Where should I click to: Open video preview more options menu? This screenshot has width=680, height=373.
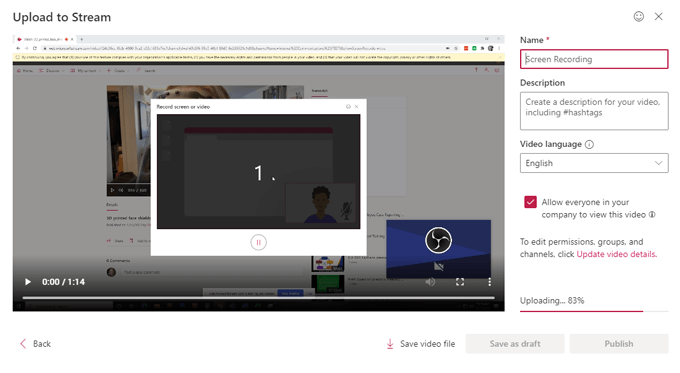pyautogui.click(x=489, y=282)
